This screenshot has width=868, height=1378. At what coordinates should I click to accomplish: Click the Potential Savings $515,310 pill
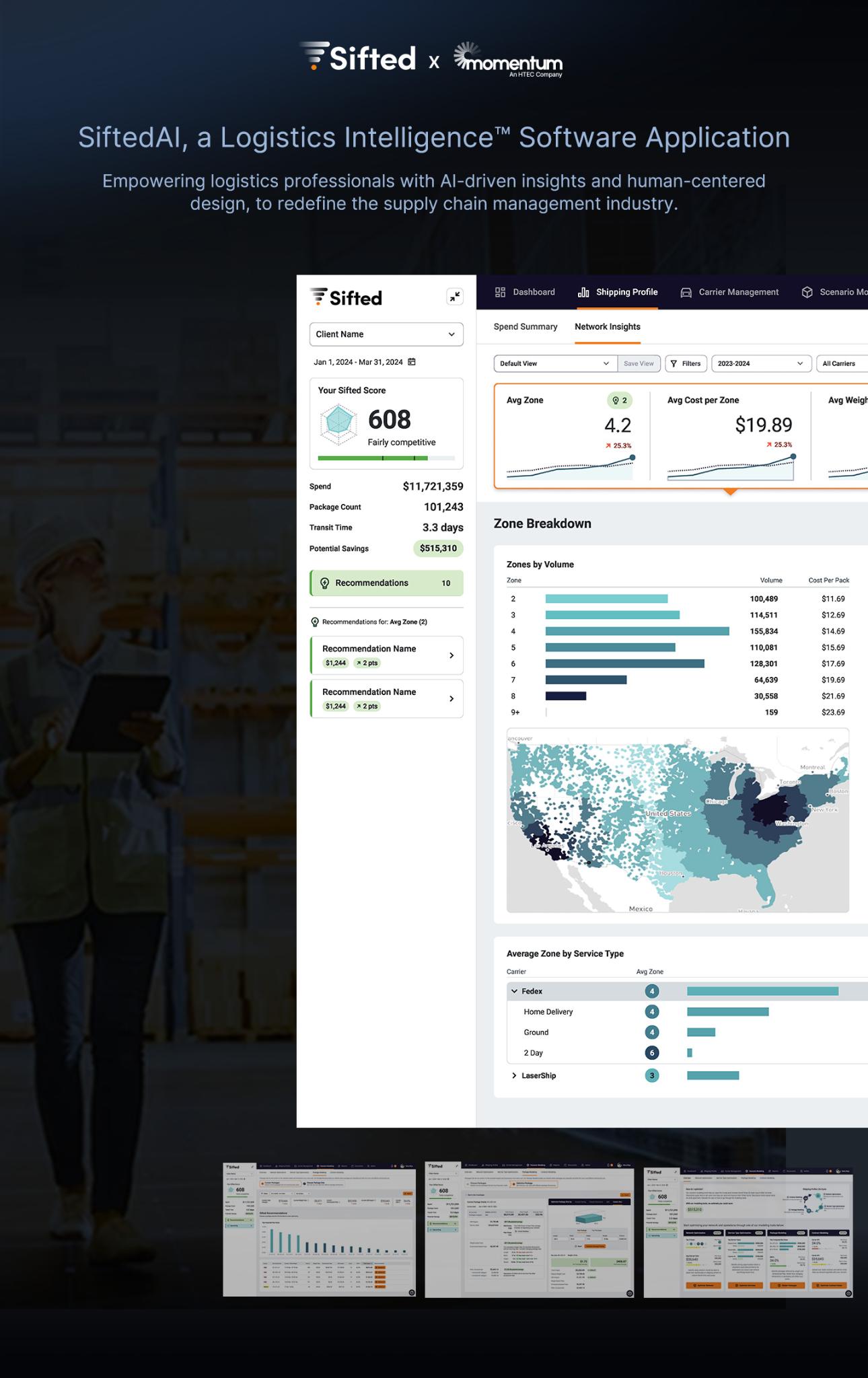(438, 548)
